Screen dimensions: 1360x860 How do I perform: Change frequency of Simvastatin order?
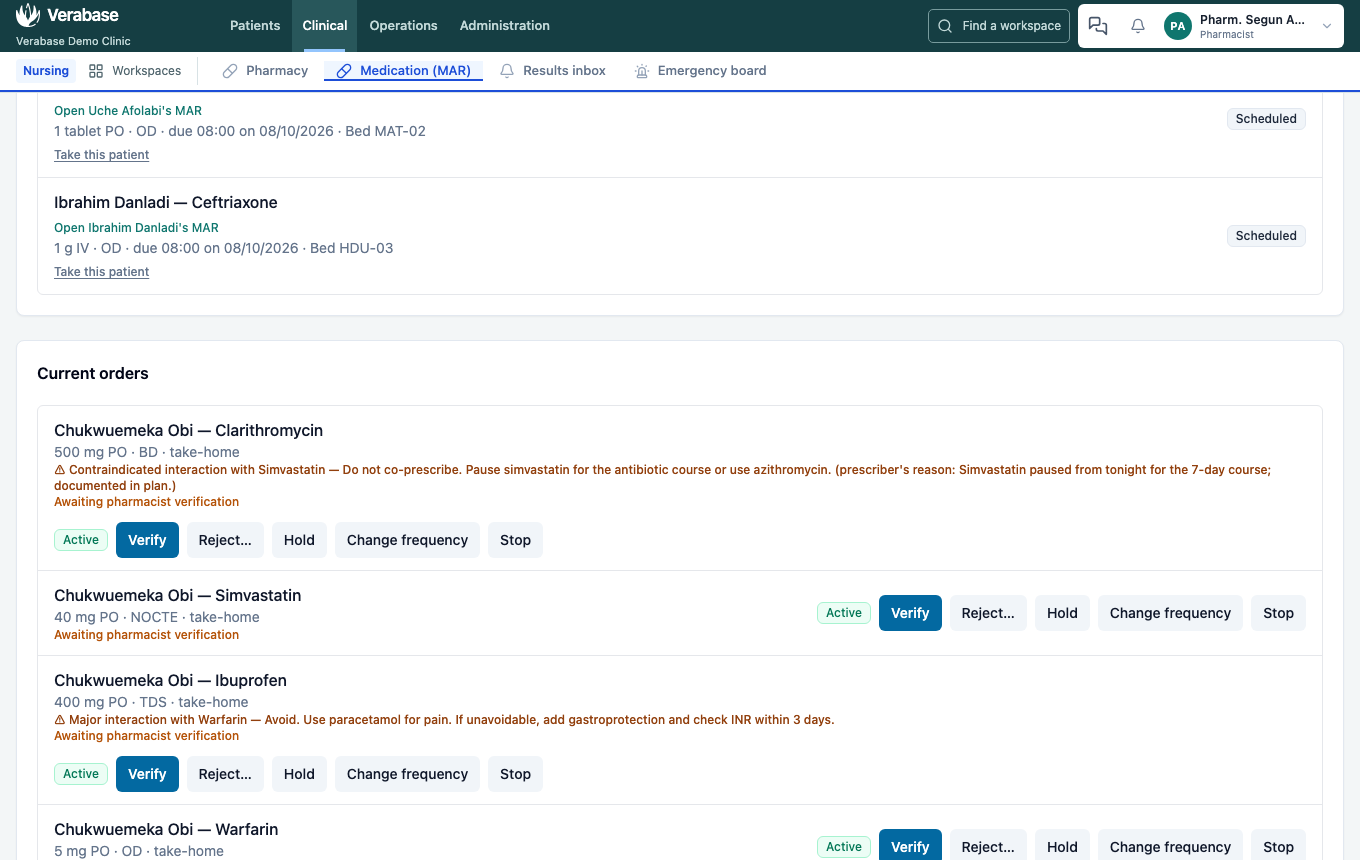pyautogui.click(x=1170, y=613)
